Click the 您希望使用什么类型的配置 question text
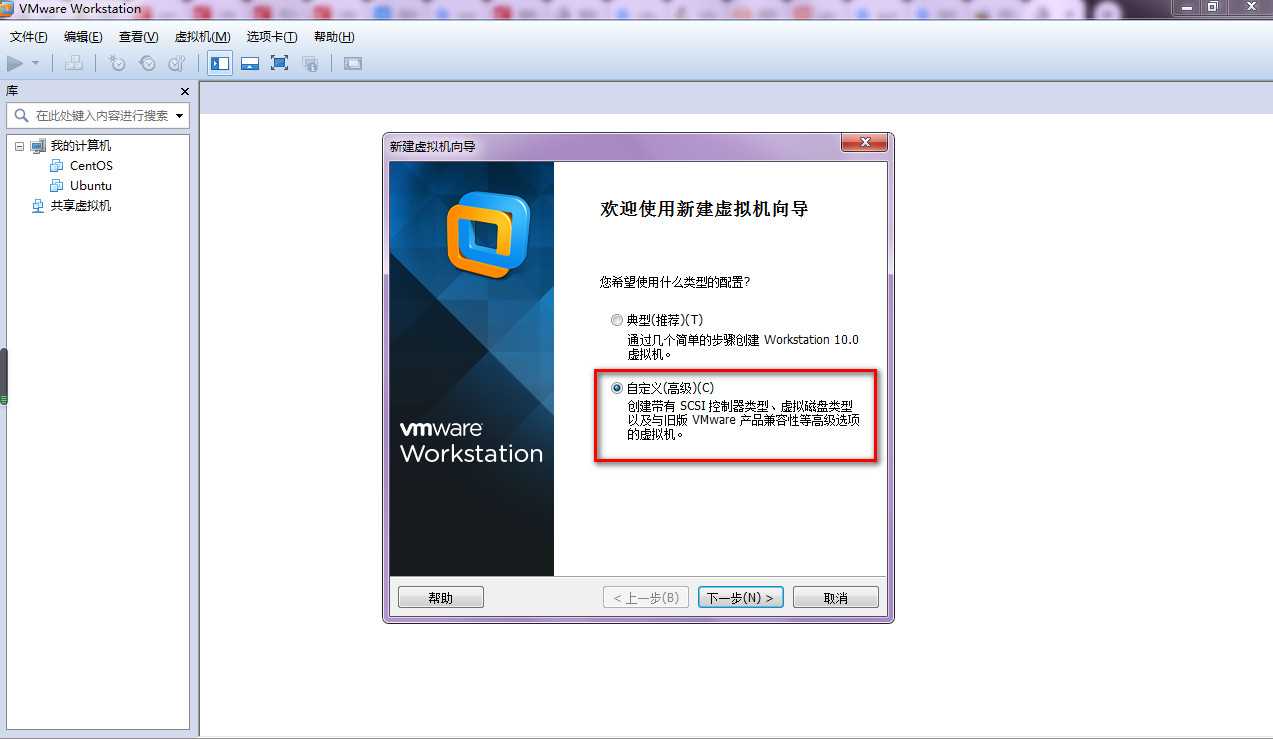The height and width of the screenshot is (740, 1273). tap(675, 282)
